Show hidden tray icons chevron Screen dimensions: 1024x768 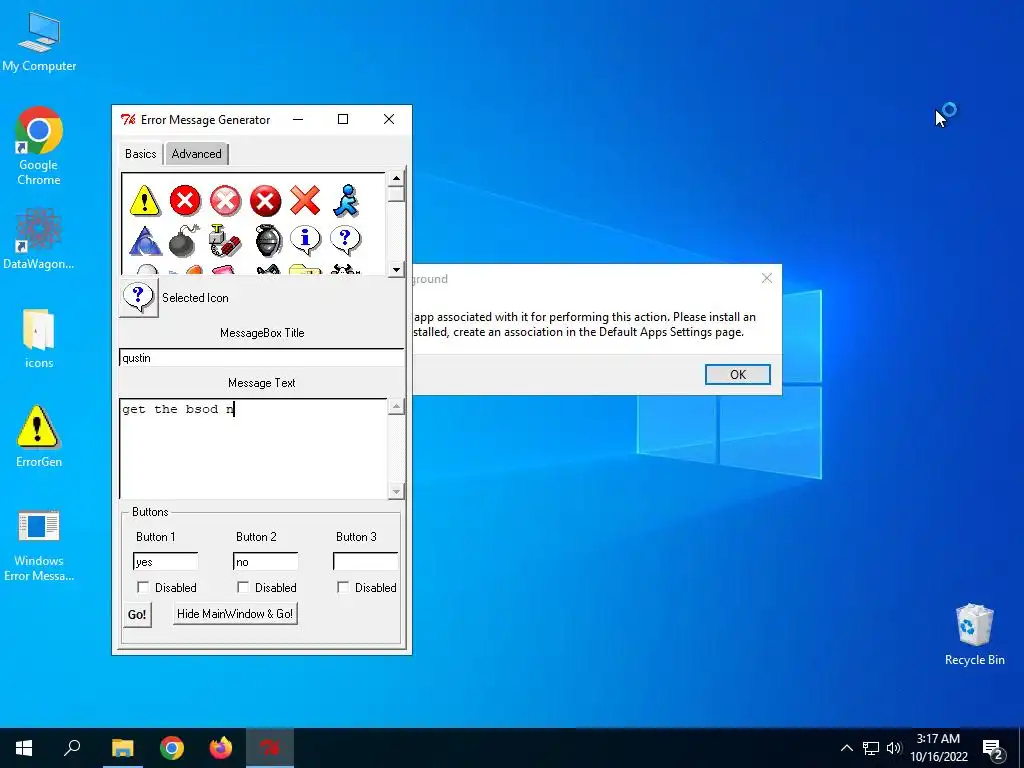[846, 748]
